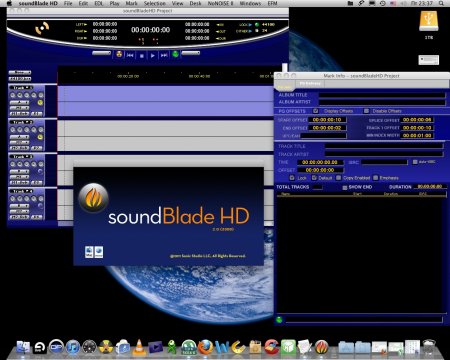Toggle the Lock indicator in the time display
The image size is (450, 360).
[x=257, y=25]
